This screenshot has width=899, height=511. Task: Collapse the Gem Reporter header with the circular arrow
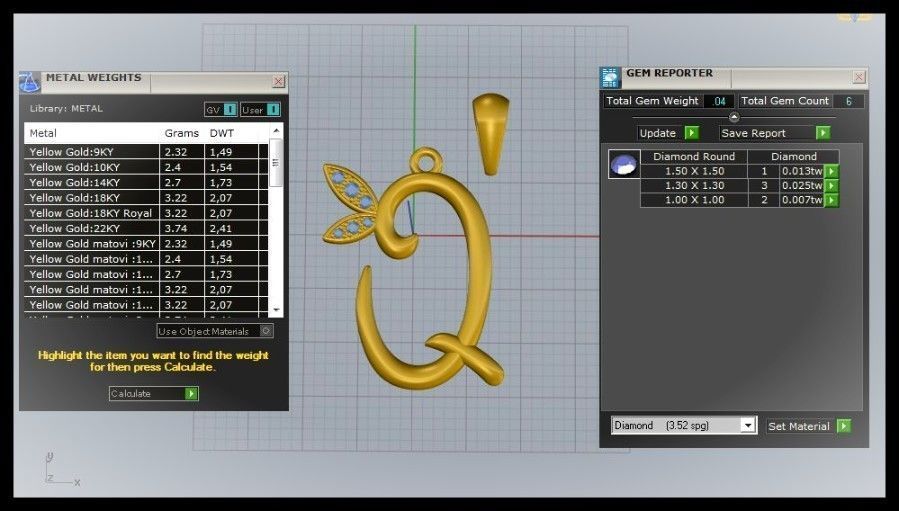click(x=733, y=117)
